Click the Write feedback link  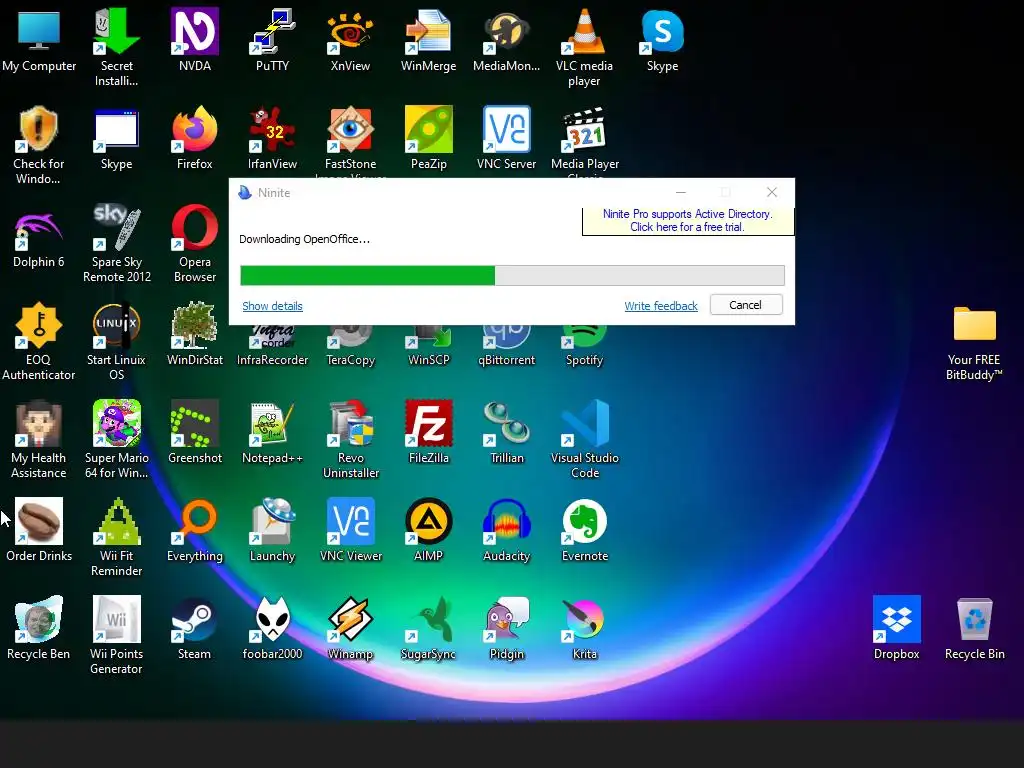pyautogui.click(x=661, y=306)
